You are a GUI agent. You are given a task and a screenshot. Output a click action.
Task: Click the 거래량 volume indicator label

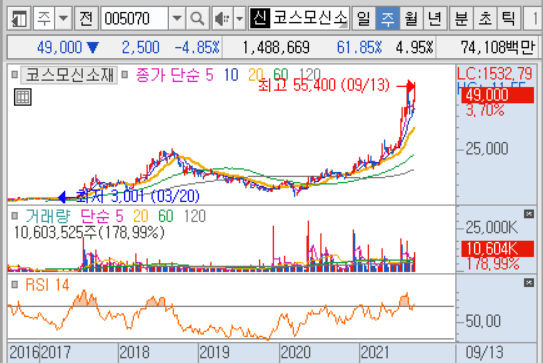(48, 216)
